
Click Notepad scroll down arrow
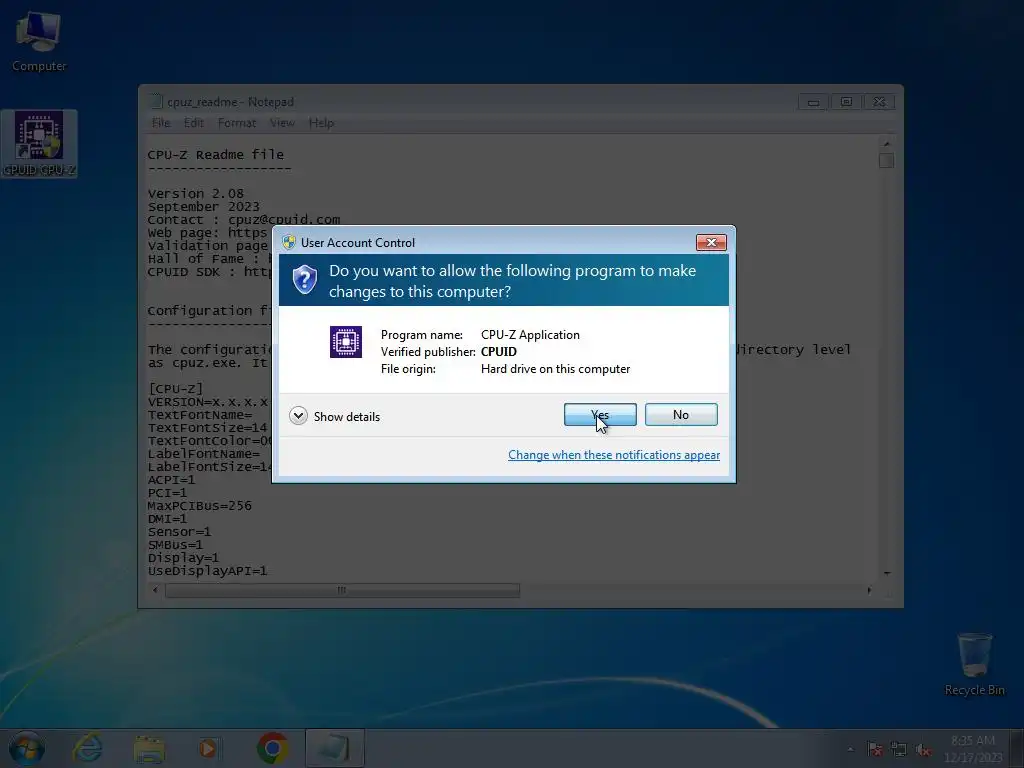click(x=886, y=573)
